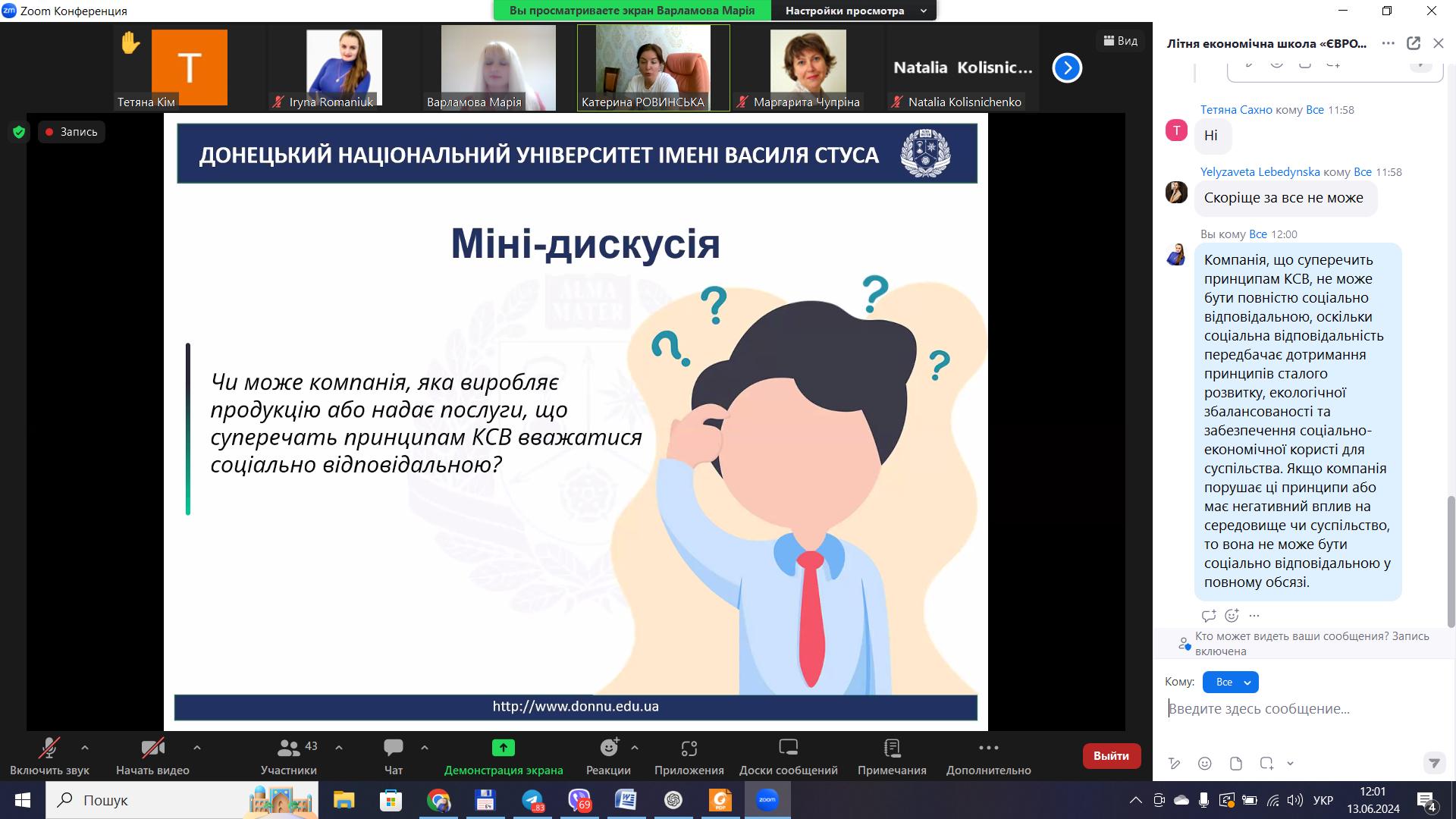Click the Windows Пошук search box
Image resolution: width=1456 pixels, height=819 pixels.
pyautogui.click(x=182, y=800)
